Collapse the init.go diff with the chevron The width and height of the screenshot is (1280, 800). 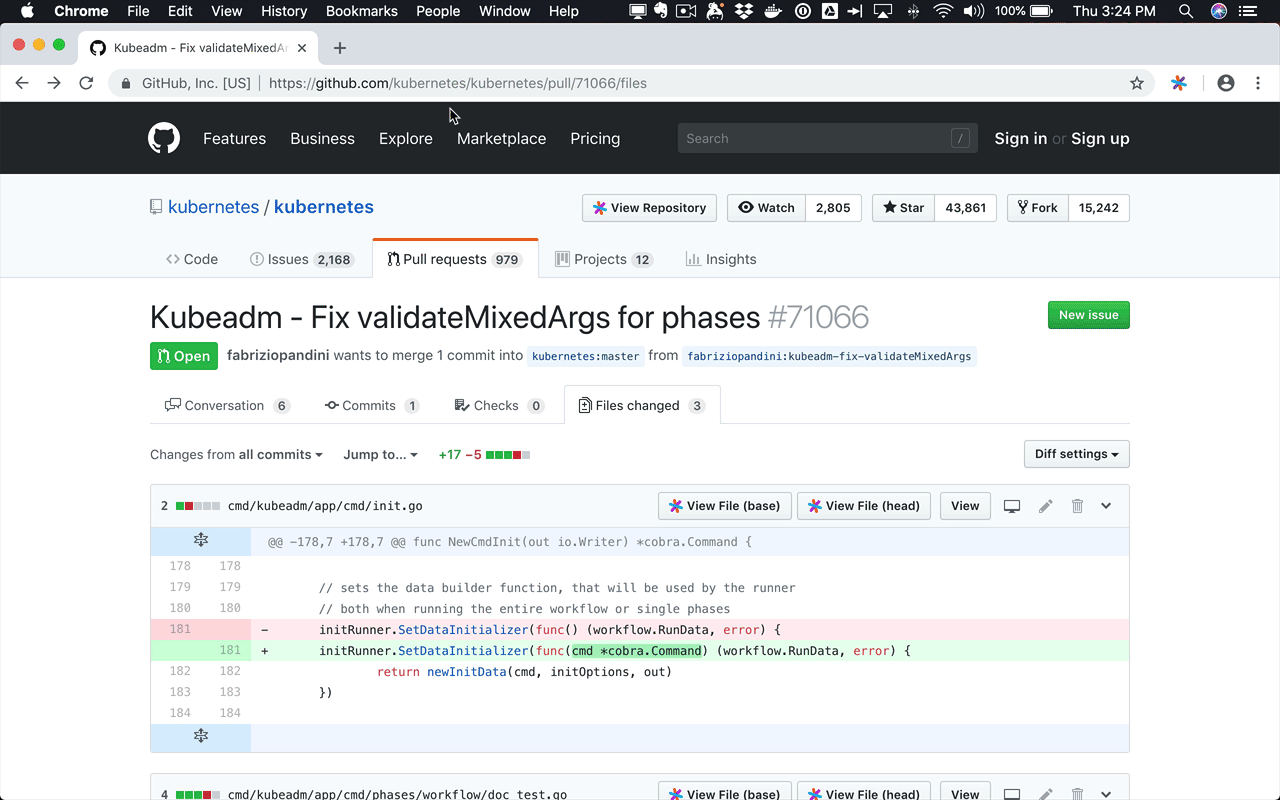pyautogui.click(x=1106, y=506)
